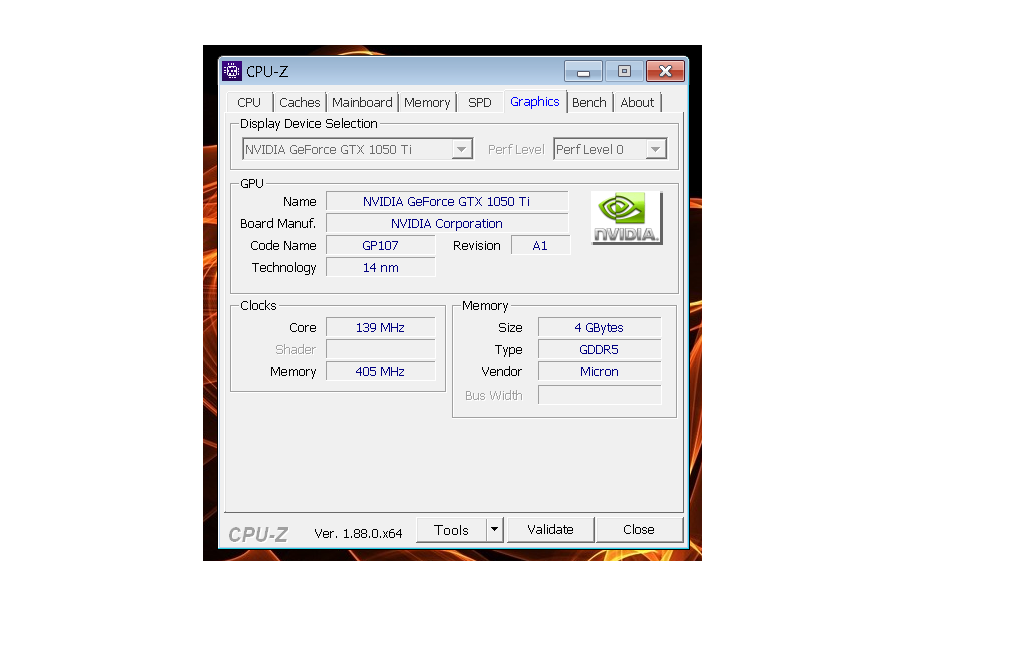Click the empty Shader clock field
The image size is (1014, 670).
click(380, 350)
